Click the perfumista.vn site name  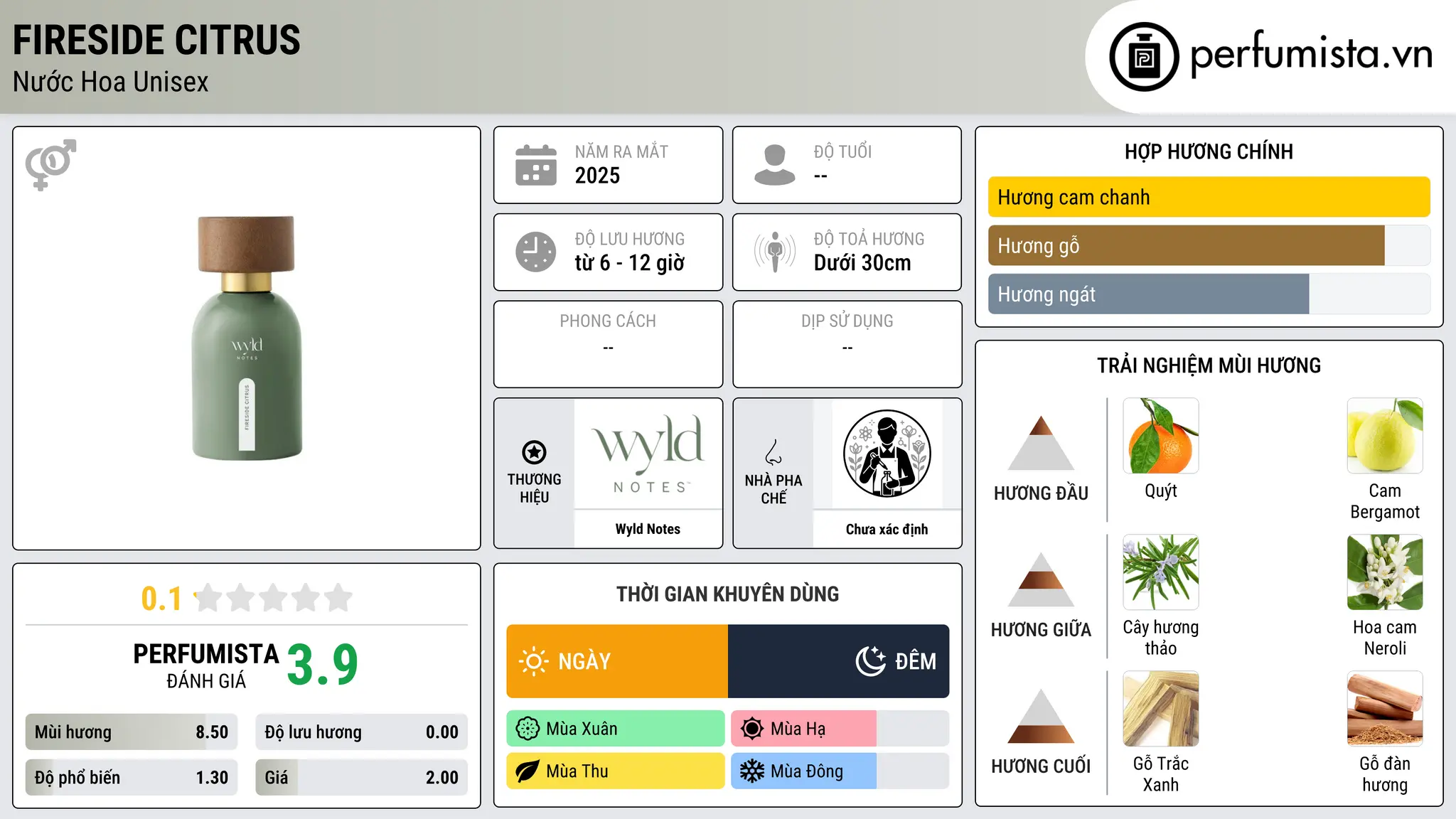pyautogui.click(x=1312, y=54)
